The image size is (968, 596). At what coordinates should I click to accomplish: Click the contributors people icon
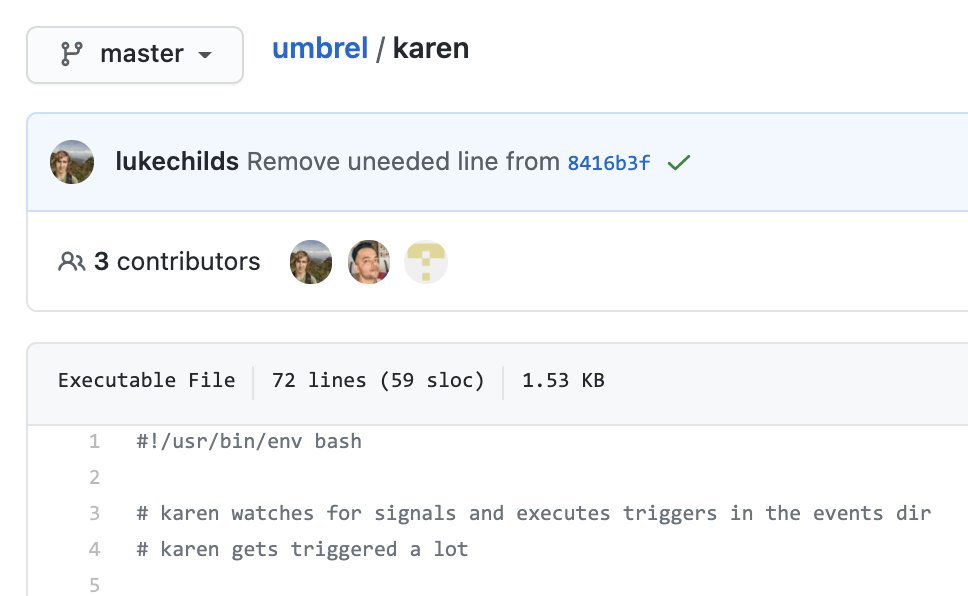coord(72,261)
